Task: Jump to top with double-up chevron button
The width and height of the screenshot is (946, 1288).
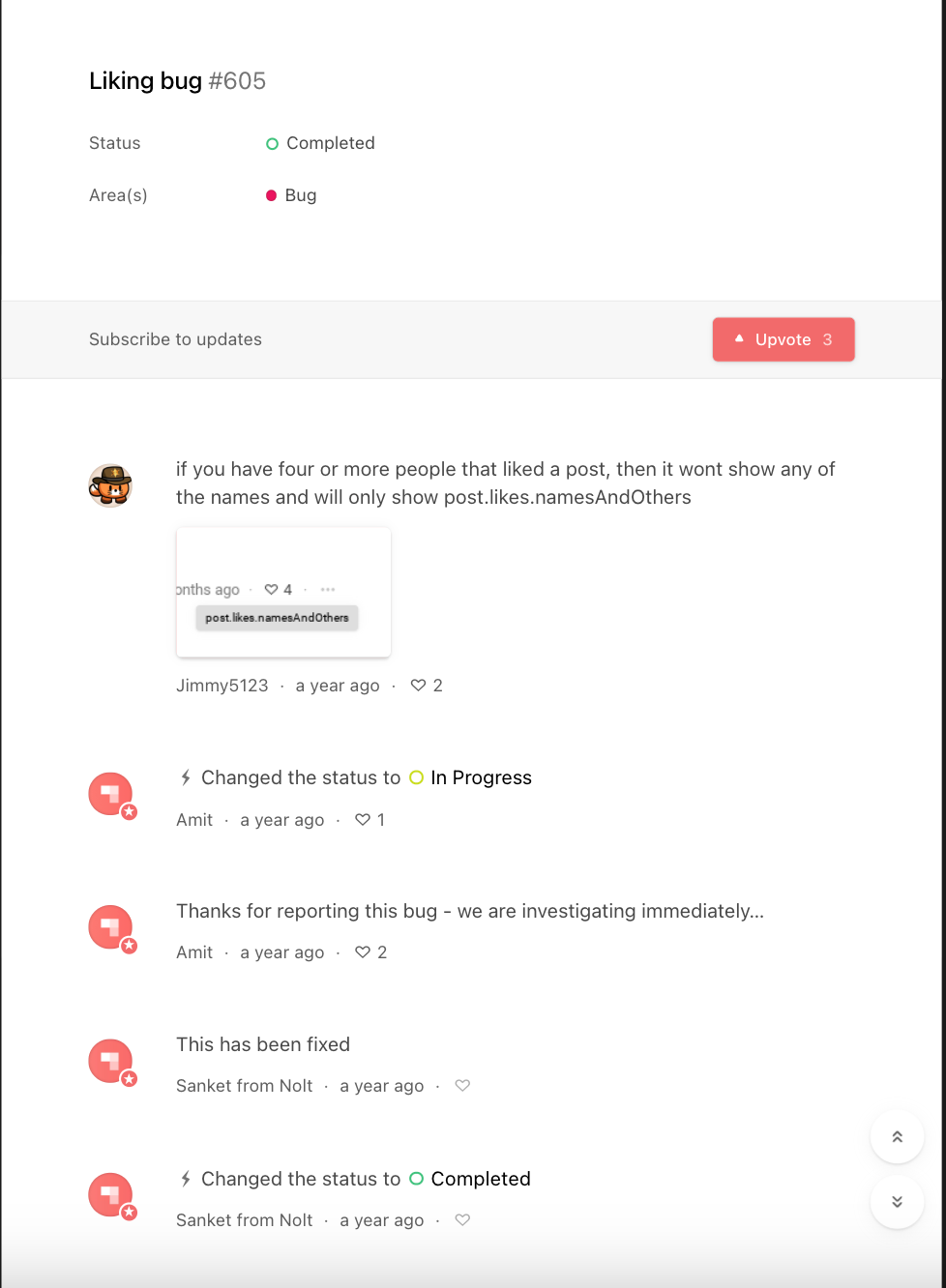Action: [898, 1137]
